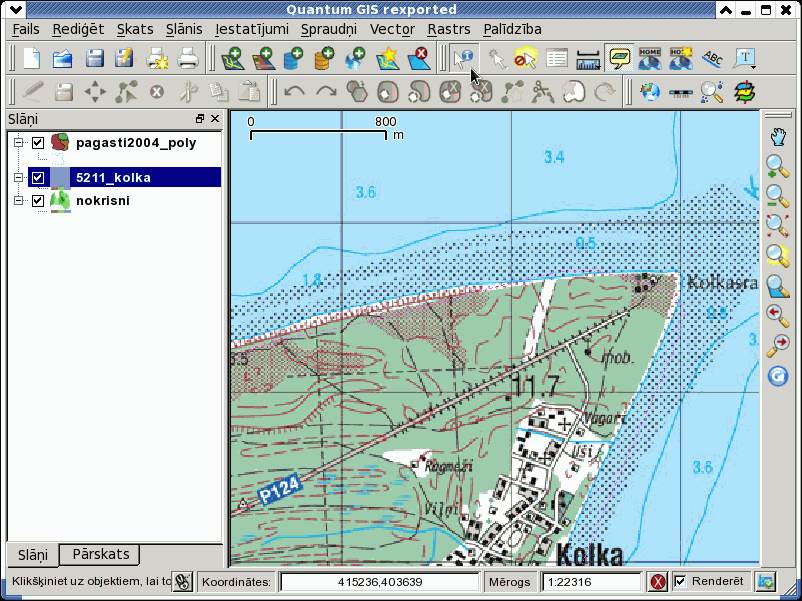Open the Skats menu
The image size is (802, 601).
coord(135,29)
